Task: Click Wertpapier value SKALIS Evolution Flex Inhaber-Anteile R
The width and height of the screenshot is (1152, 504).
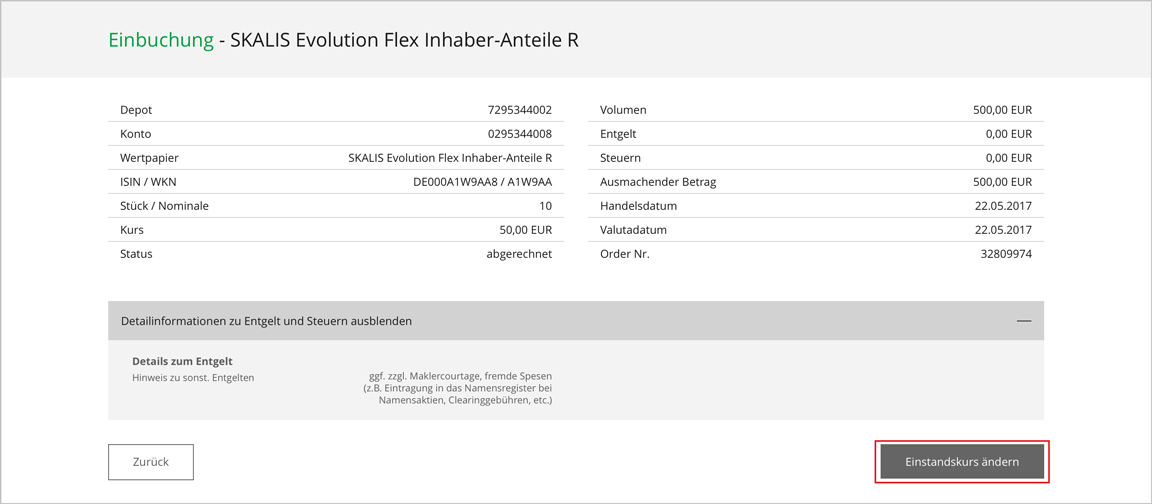Action: point(450,158)
